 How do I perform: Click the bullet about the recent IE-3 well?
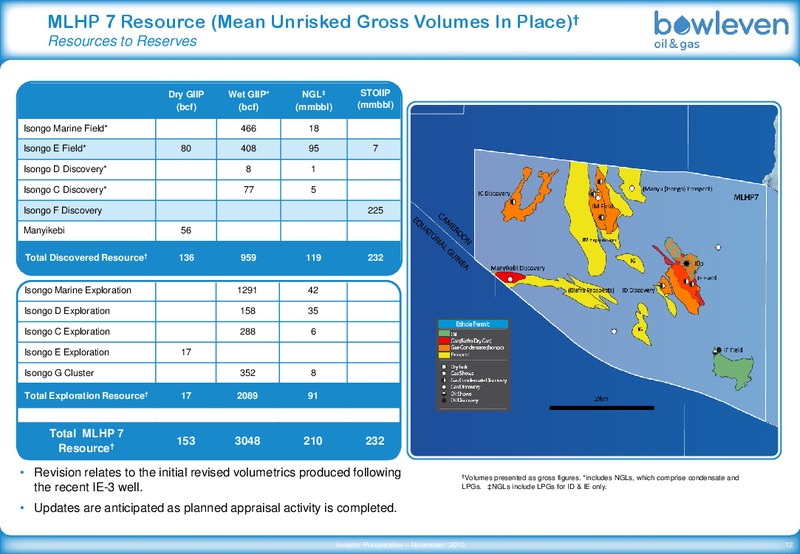[217, 480]
